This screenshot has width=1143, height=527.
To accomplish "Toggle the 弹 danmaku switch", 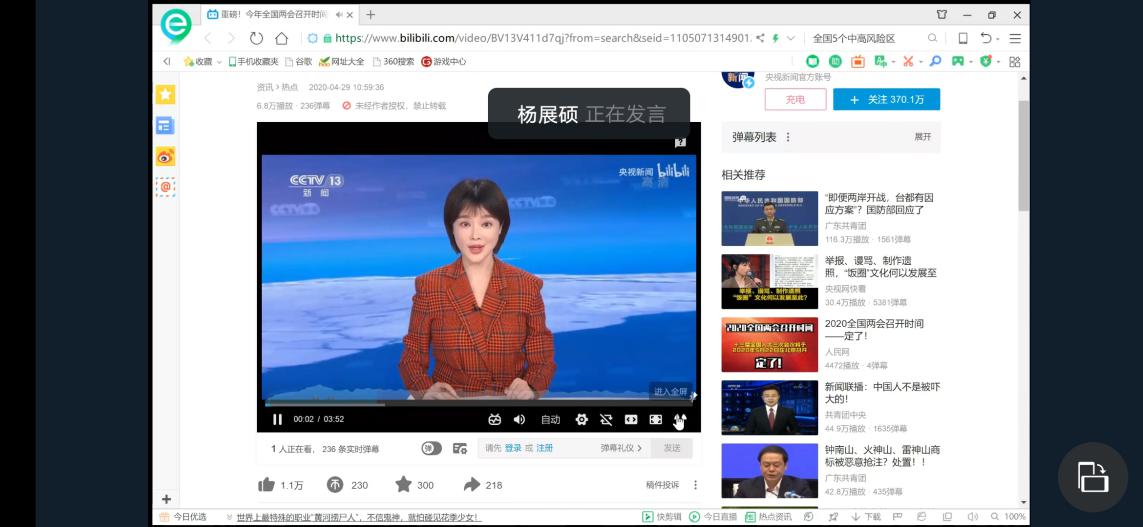I will tap(432, 448).
